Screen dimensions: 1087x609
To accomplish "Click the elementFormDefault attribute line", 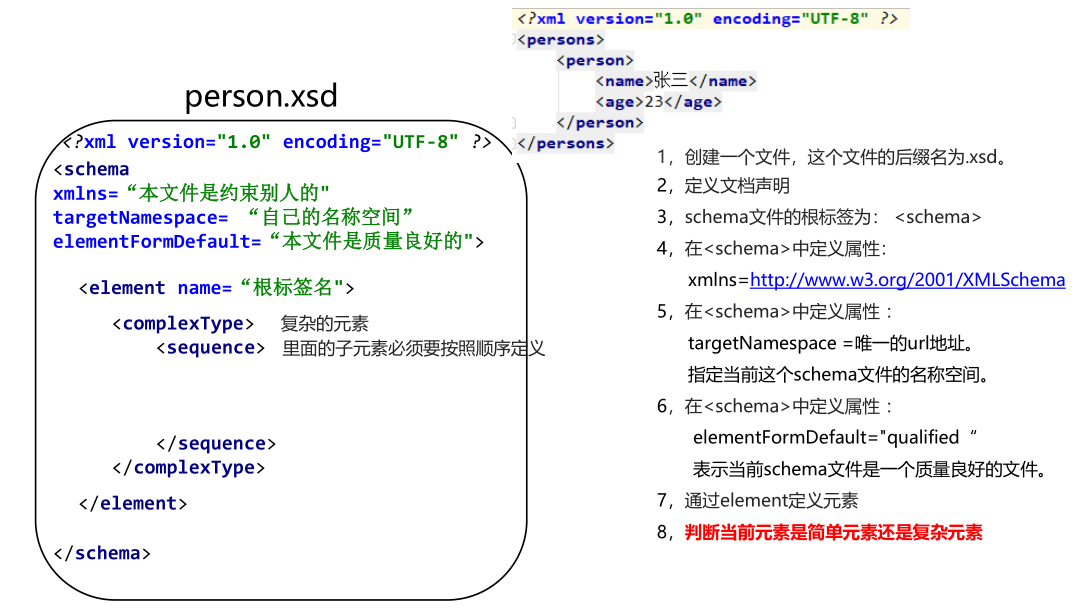I will point(268,241).
